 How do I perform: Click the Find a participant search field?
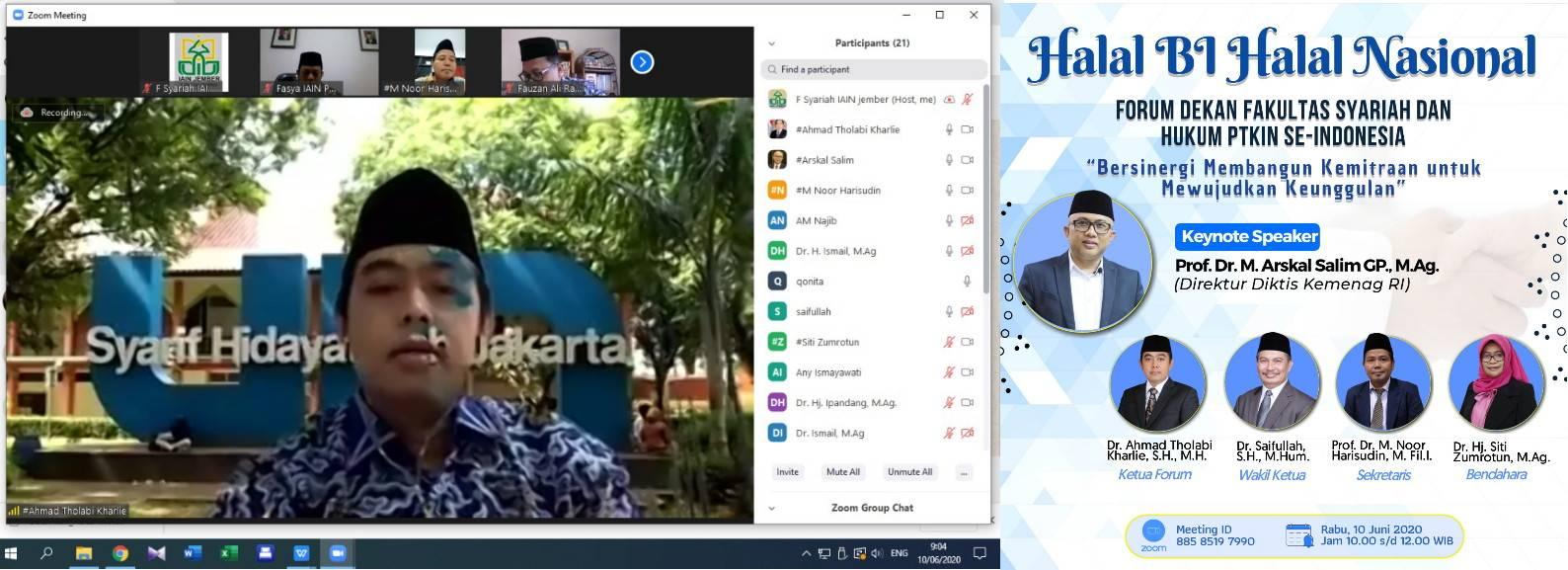point(874,69)
